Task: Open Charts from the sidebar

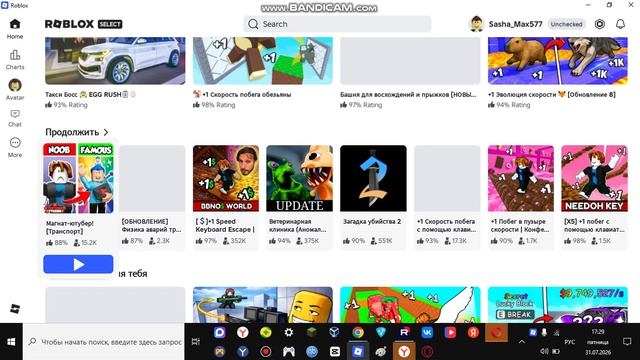Action: click(15, 60)
